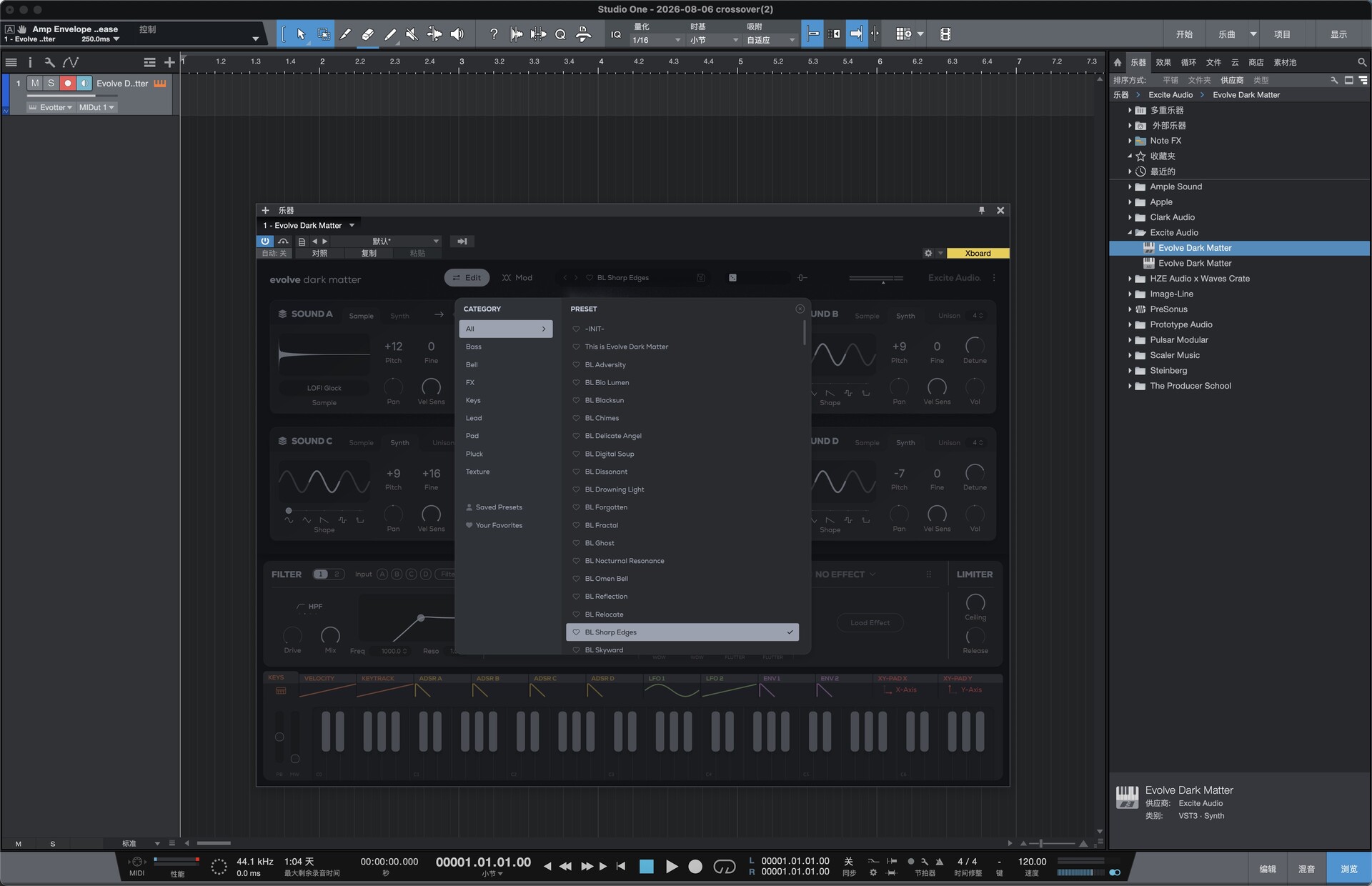The width and height of the screenshot is (1372, 886).
Task: Collapse the Excite Audio folder
Action: point(1130,232)
